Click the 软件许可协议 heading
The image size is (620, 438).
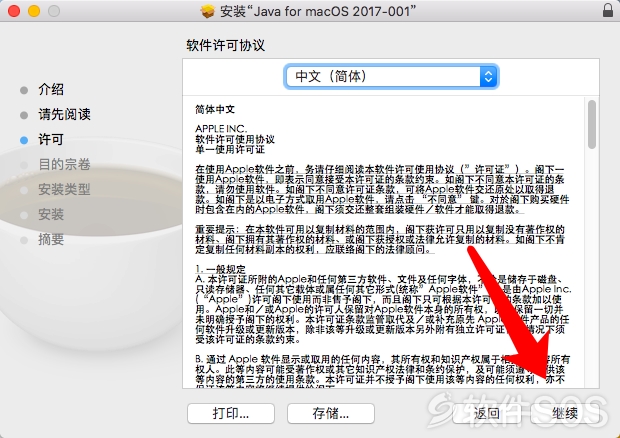(226, 45)
